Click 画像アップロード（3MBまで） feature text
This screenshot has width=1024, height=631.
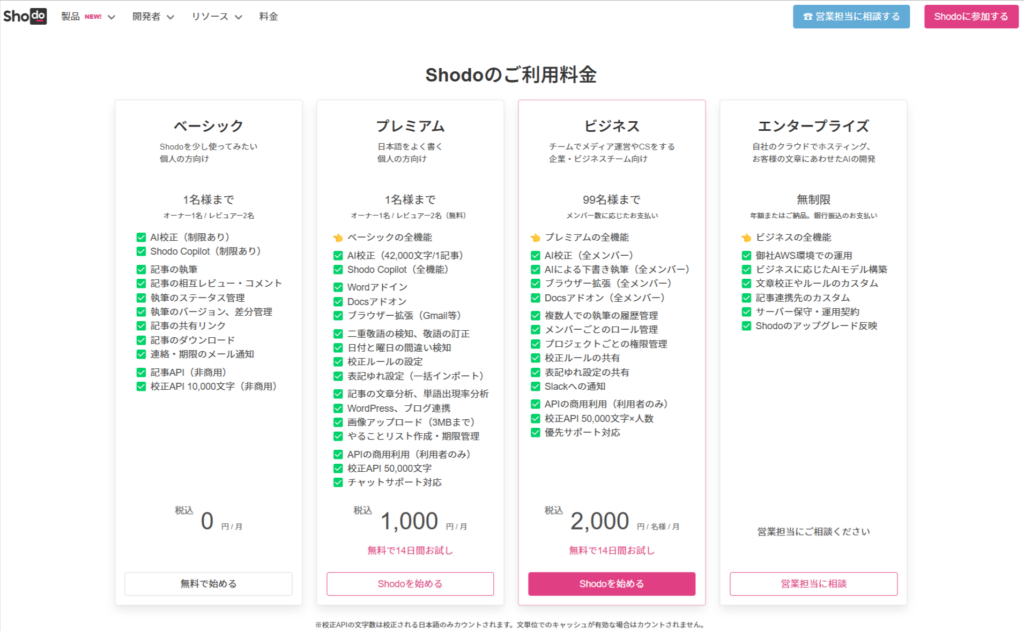(411, 423)
